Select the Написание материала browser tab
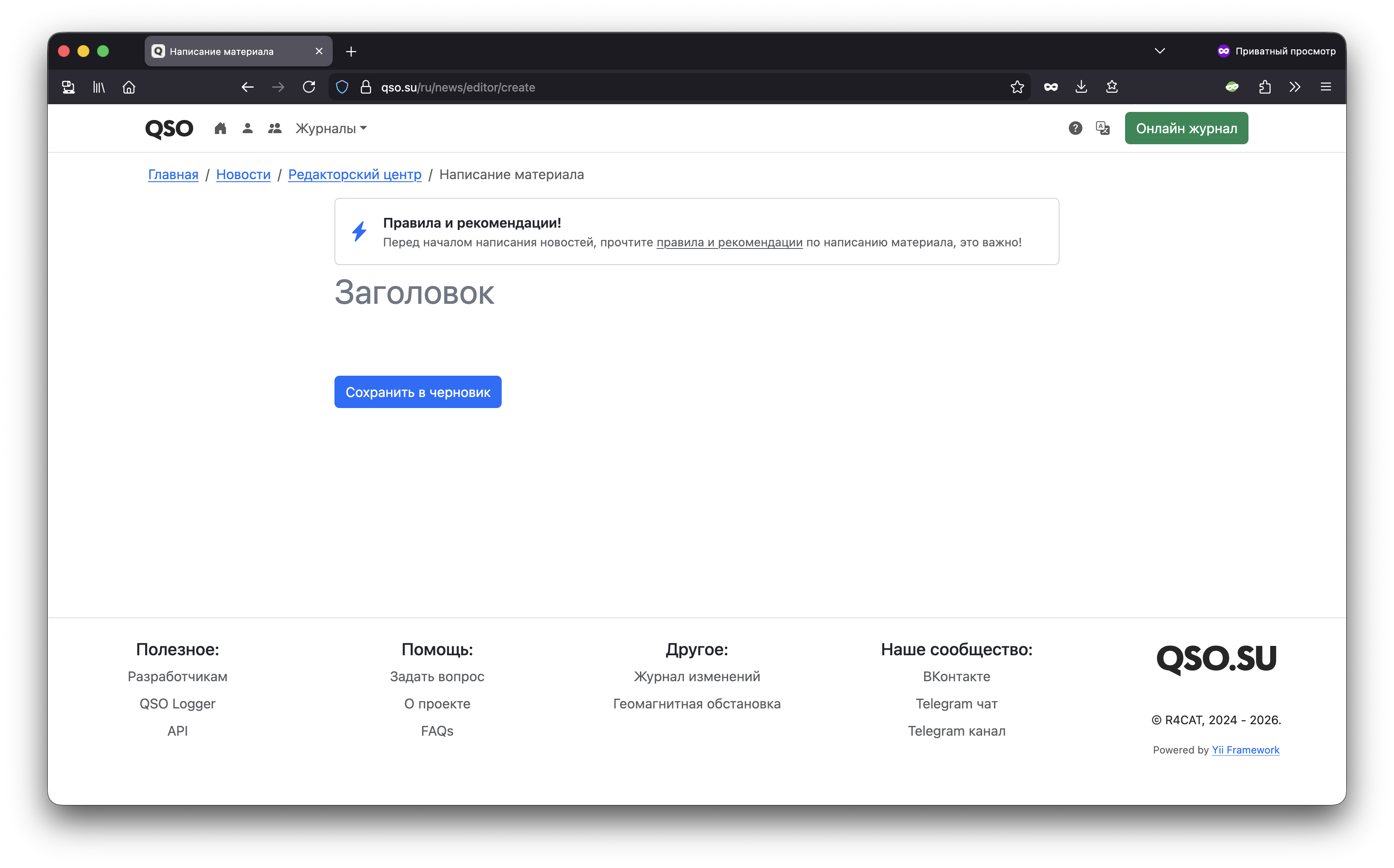 pos(230,51)
